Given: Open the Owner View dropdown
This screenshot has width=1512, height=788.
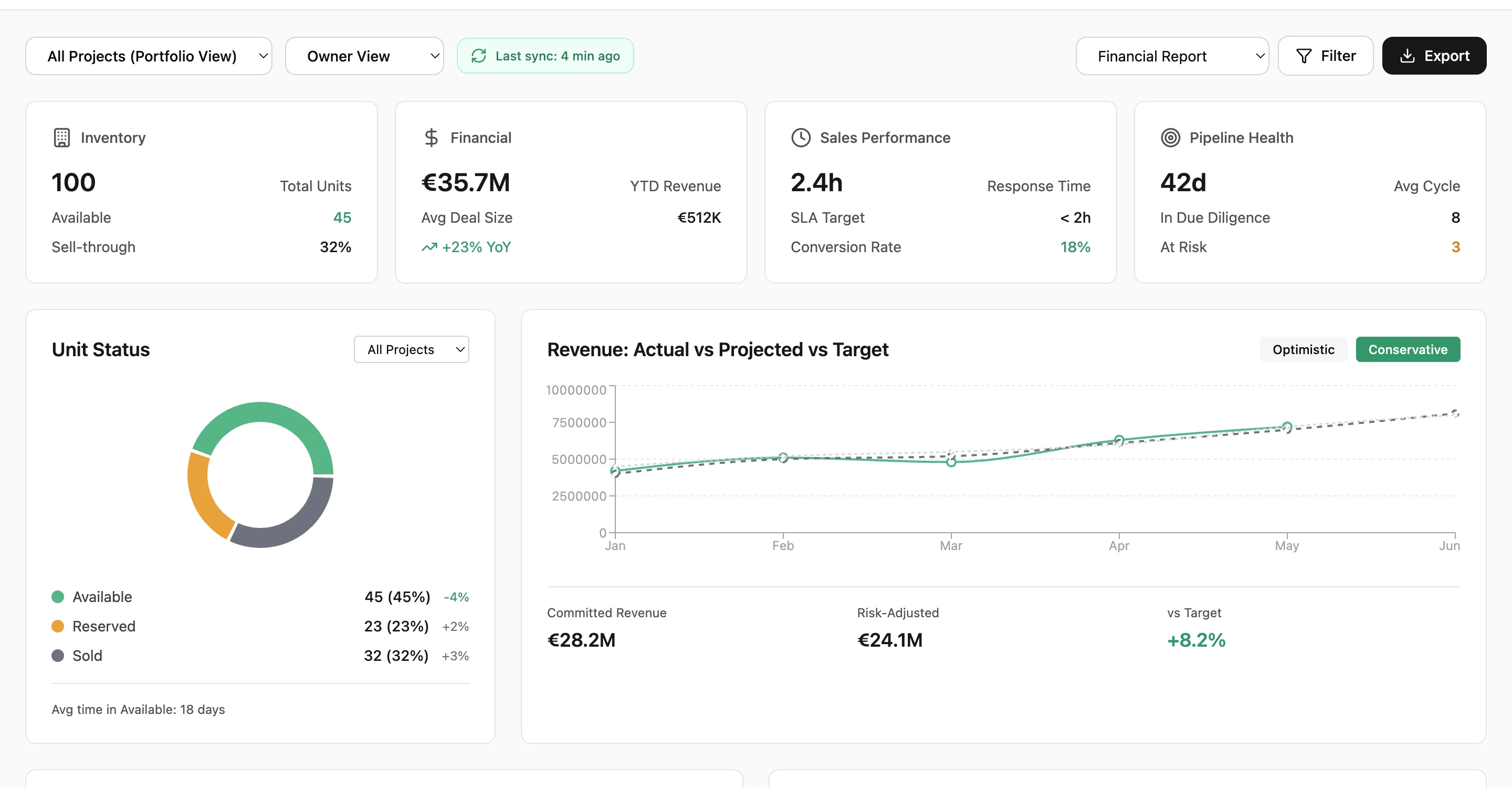Looking at the screenshot, I should tap(364, 56).
